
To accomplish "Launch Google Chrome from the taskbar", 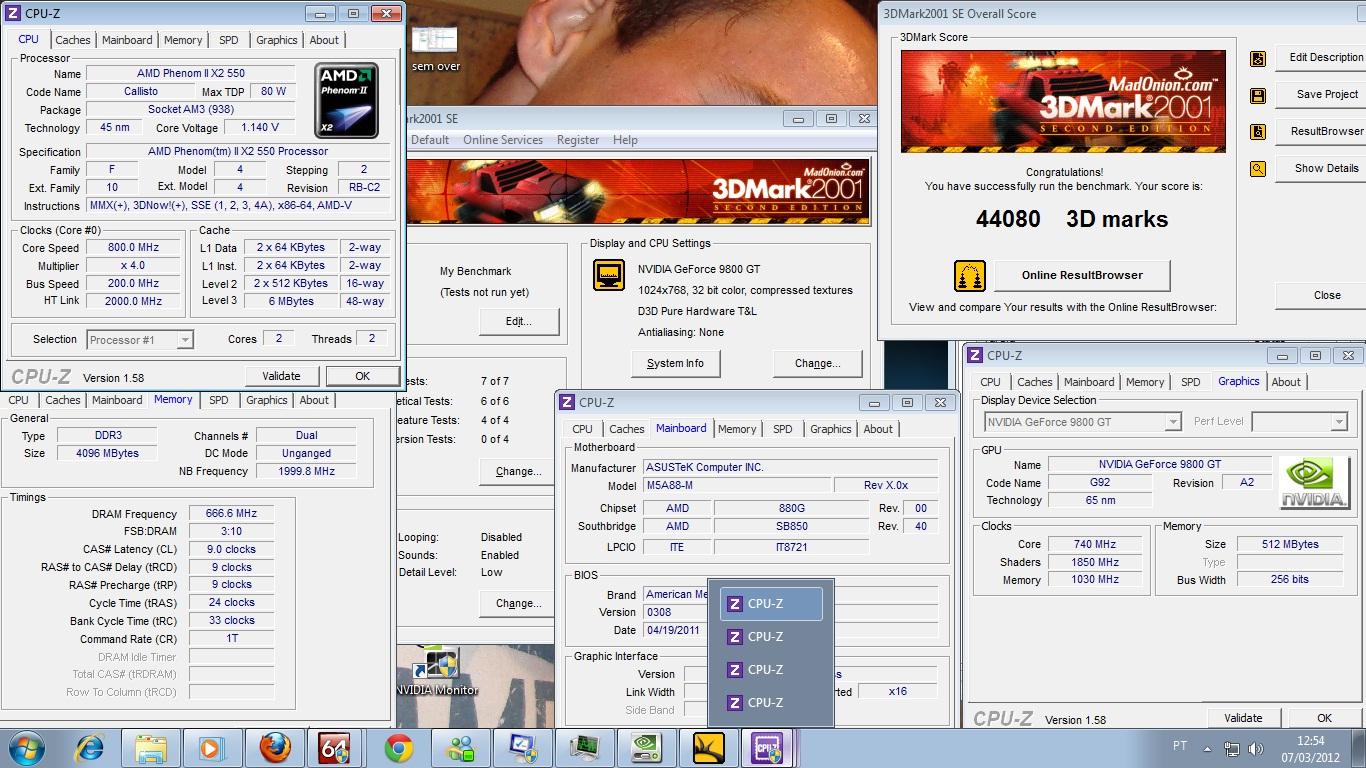I will coord(398,748).
